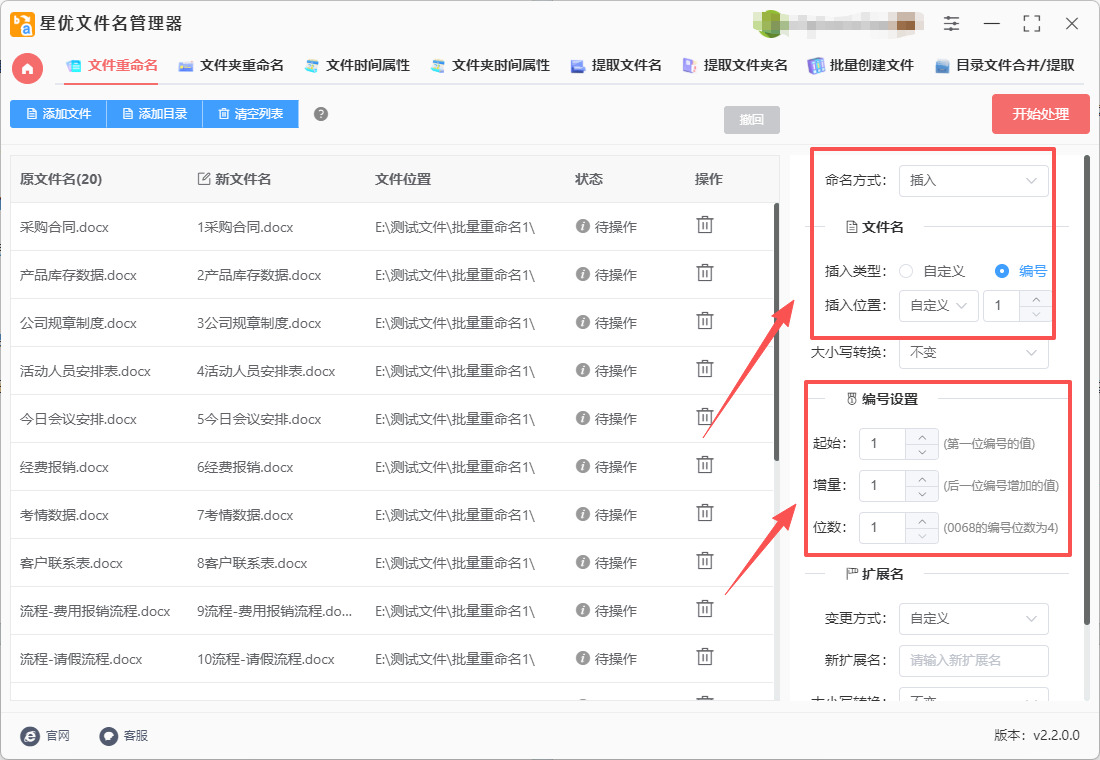
Task: Decrease the 增量 value with down arrow
Action: click(x=922, y=493)
